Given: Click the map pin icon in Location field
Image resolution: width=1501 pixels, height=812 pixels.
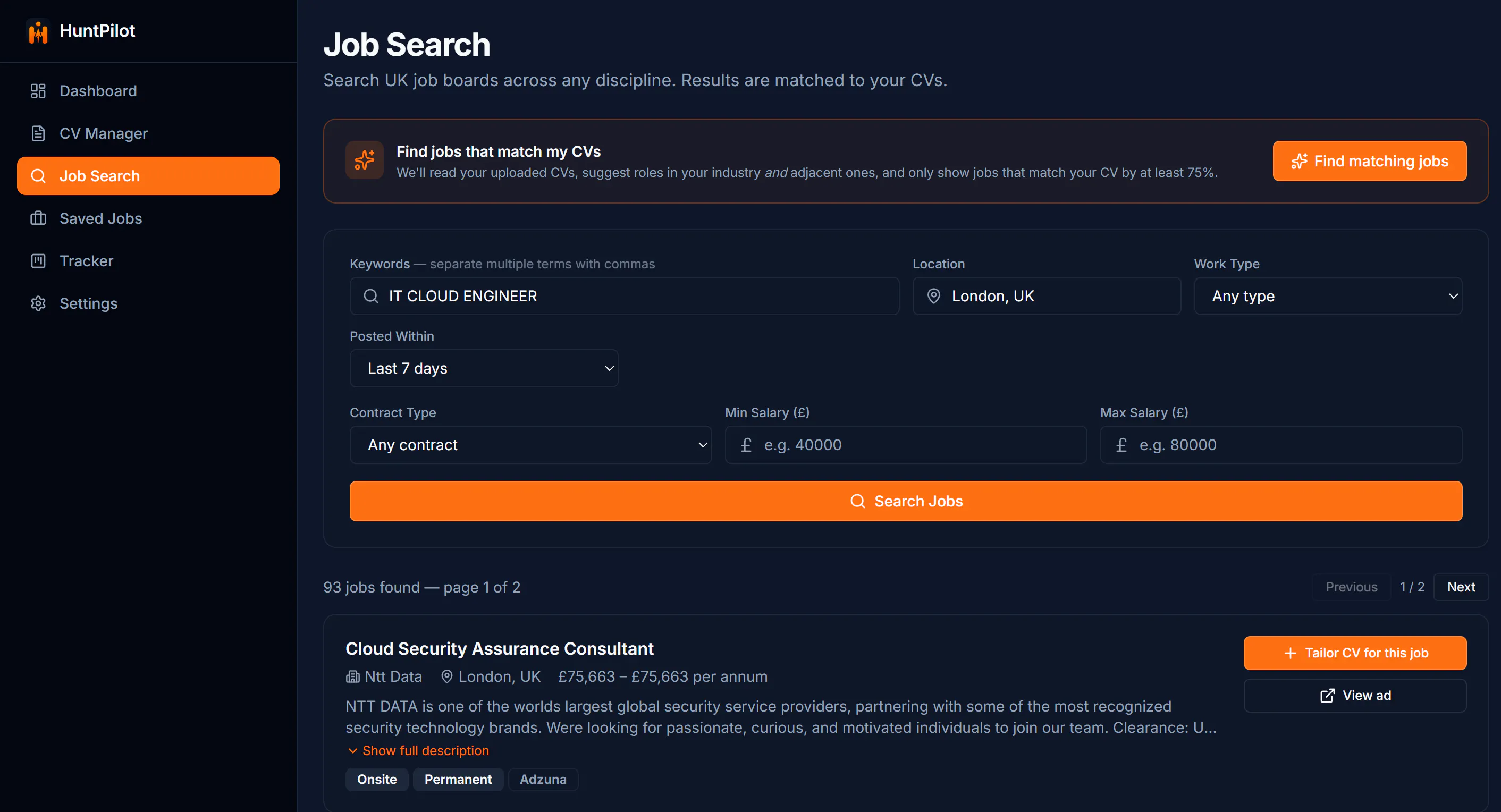Looking at the screenshot, I should tap(933, 296).
